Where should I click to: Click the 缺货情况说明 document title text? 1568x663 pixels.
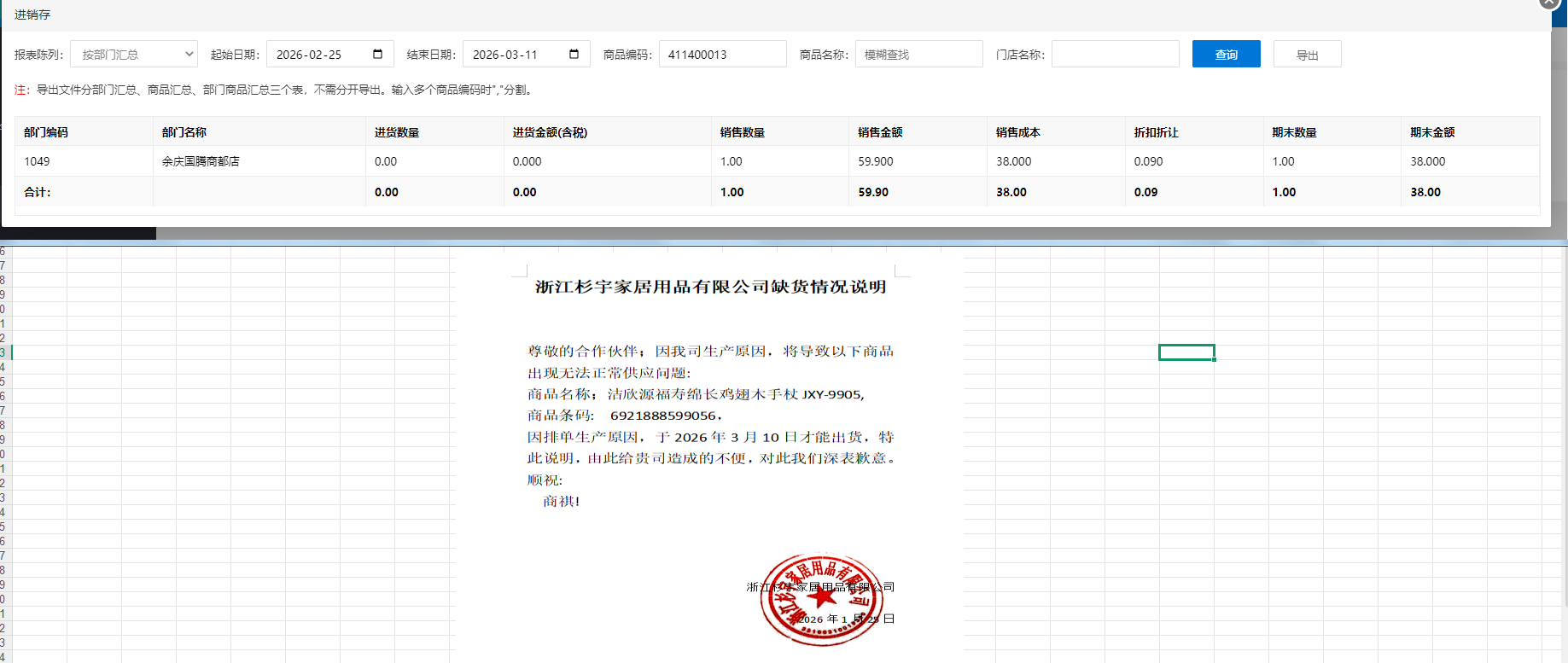pos(710,287)
